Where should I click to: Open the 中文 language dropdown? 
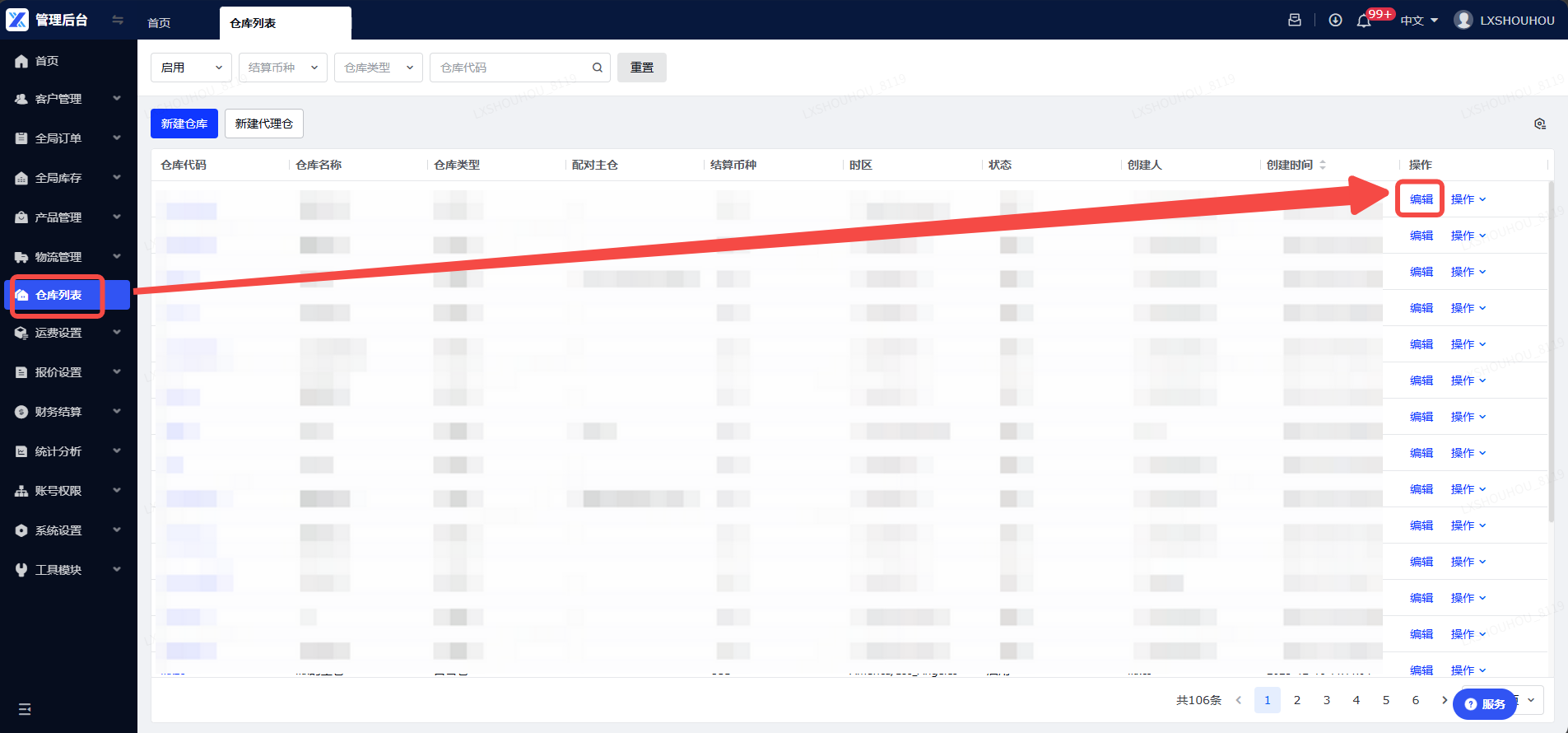click(x=1420, y=21)
